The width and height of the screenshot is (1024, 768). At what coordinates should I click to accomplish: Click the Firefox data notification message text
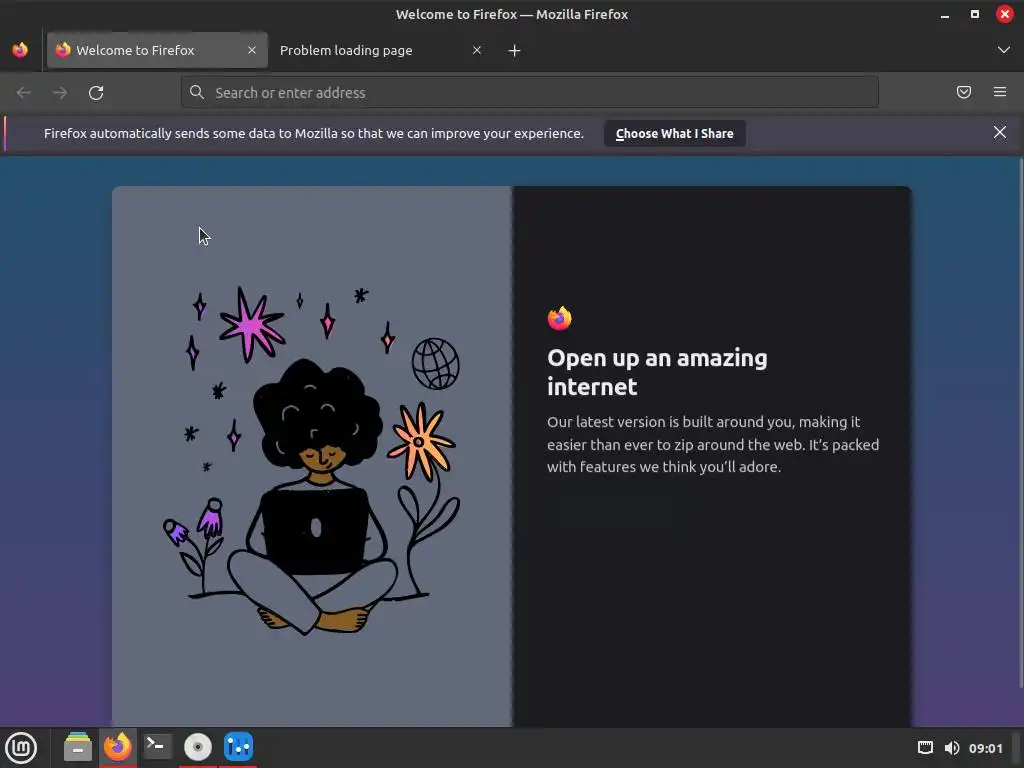point(313,133)
